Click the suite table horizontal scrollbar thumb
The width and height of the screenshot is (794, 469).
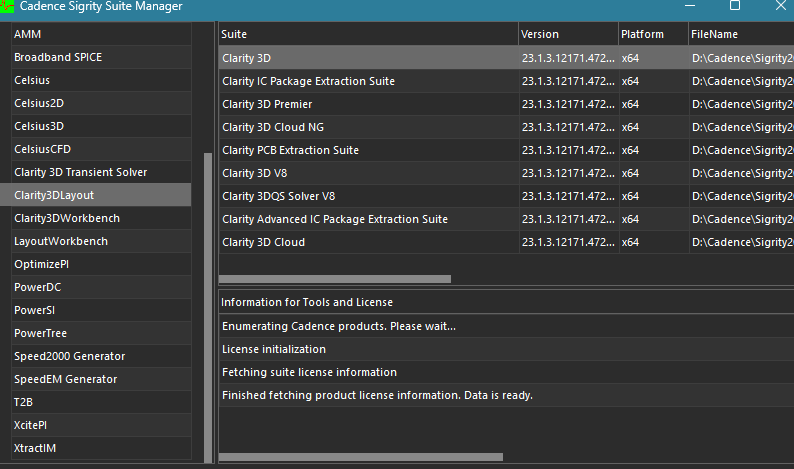335,279
